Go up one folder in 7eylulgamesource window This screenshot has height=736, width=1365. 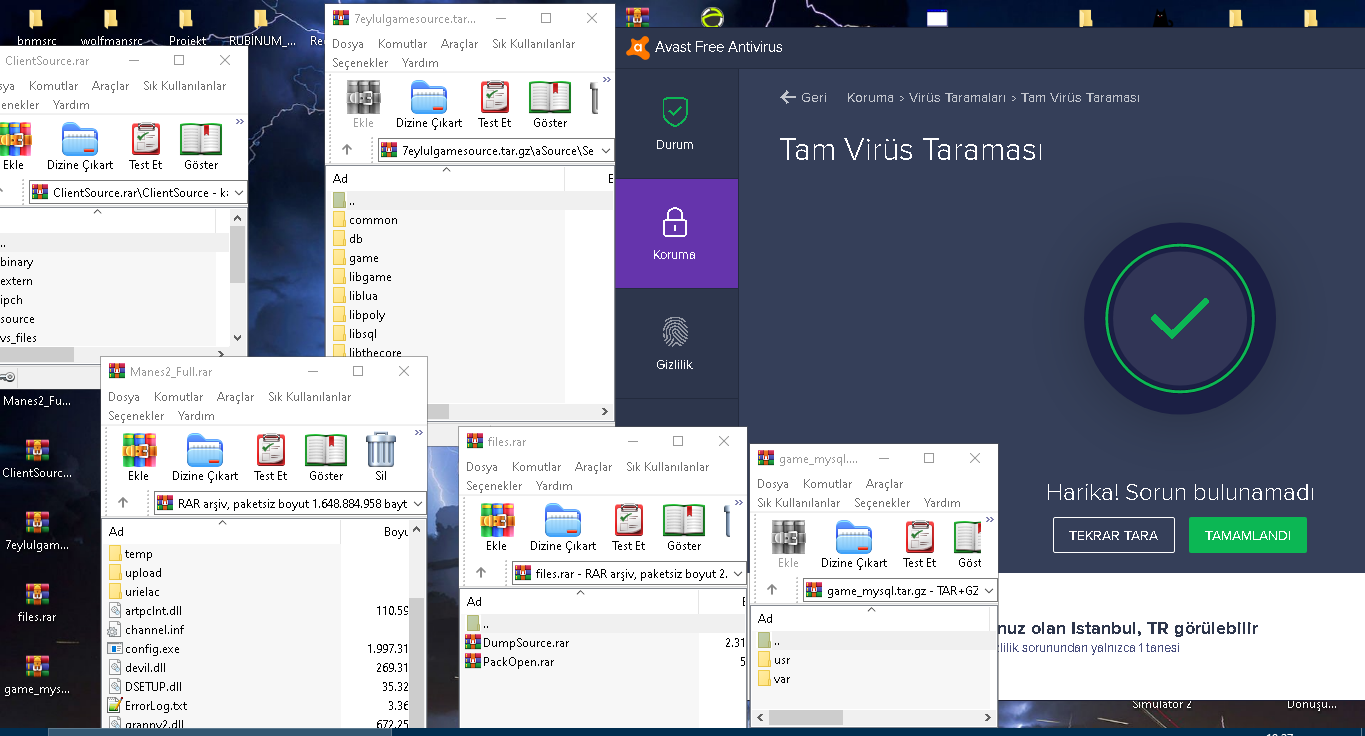(x=347, y=150)
